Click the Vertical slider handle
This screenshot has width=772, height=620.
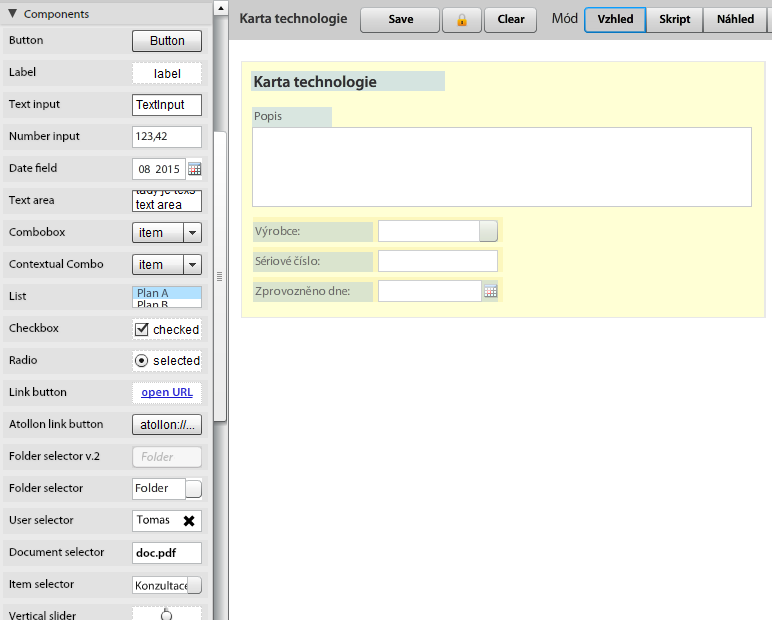pyautogui.click(x=167, y=612)
